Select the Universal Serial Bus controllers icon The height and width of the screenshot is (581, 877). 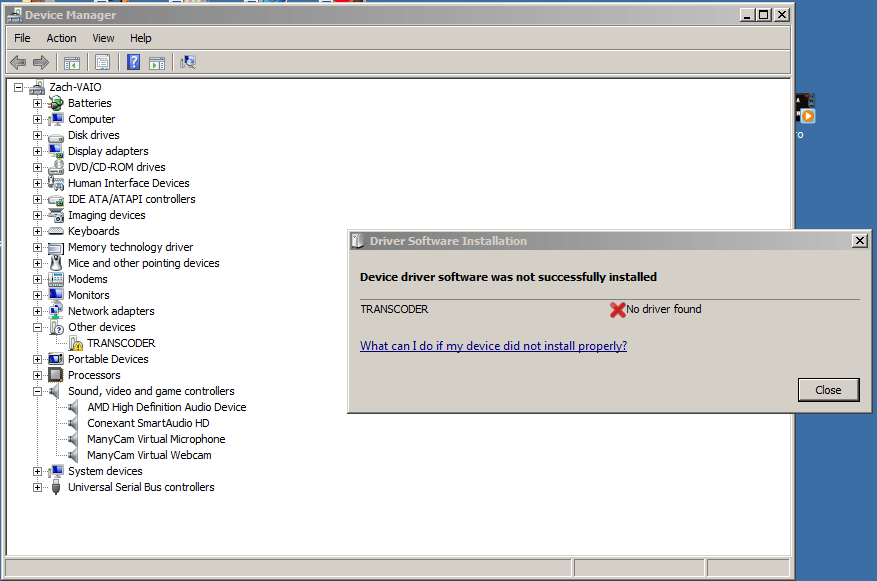[x=56, y=487]
